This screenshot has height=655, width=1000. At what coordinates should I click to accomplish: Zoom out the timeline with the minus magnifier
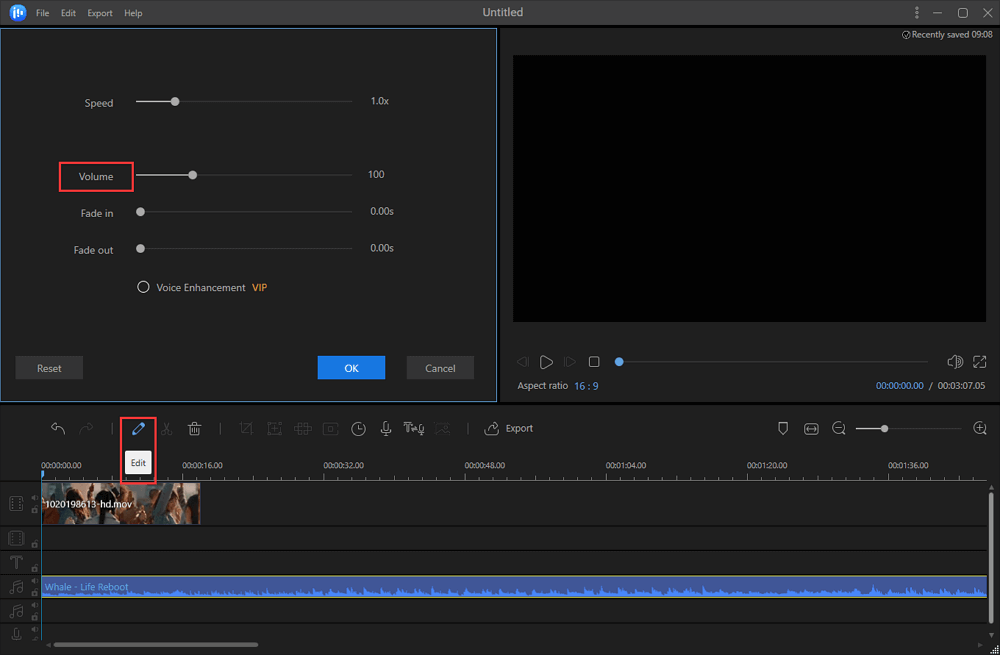point(839,428)
